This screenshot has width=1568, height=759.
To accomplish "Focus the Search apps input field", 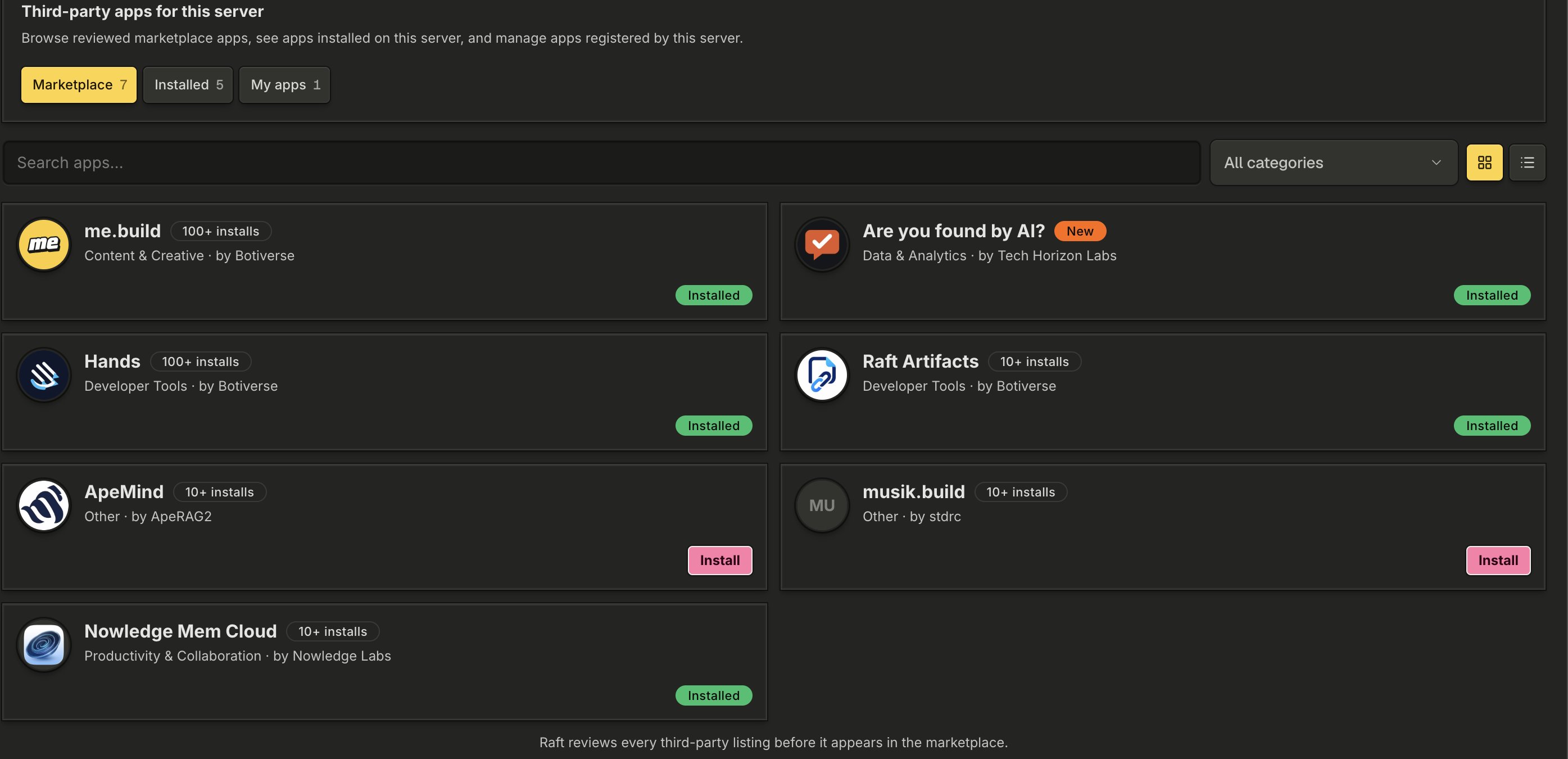I will point(601,162).
